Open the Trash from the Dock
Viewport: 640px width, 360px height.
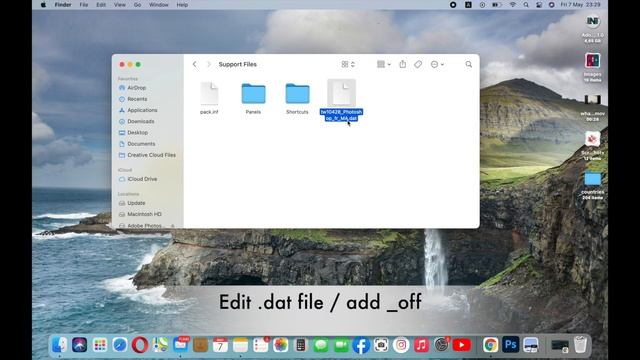coord(580,345)
